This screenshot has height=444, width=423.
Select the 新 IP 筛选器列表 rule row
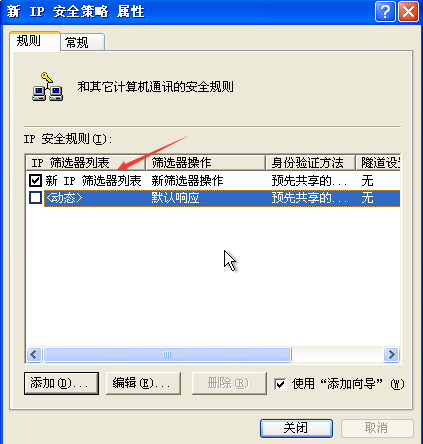(x=213, y=181)
